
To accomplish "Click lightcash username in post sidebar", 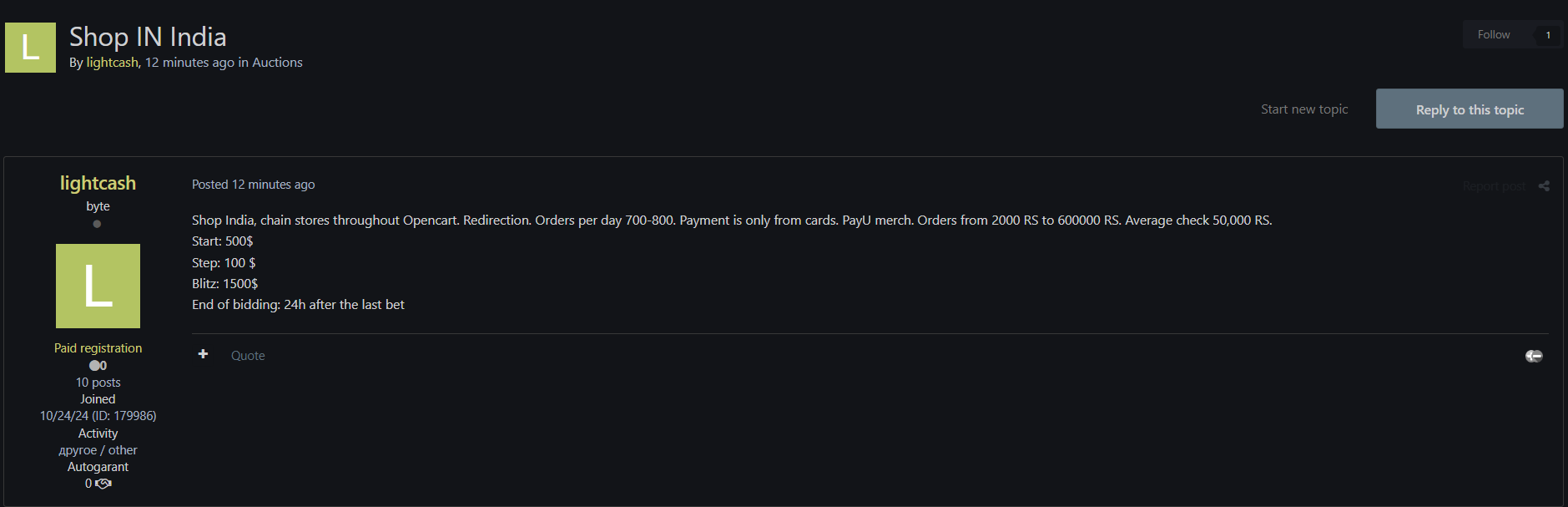I will [98, 183].
